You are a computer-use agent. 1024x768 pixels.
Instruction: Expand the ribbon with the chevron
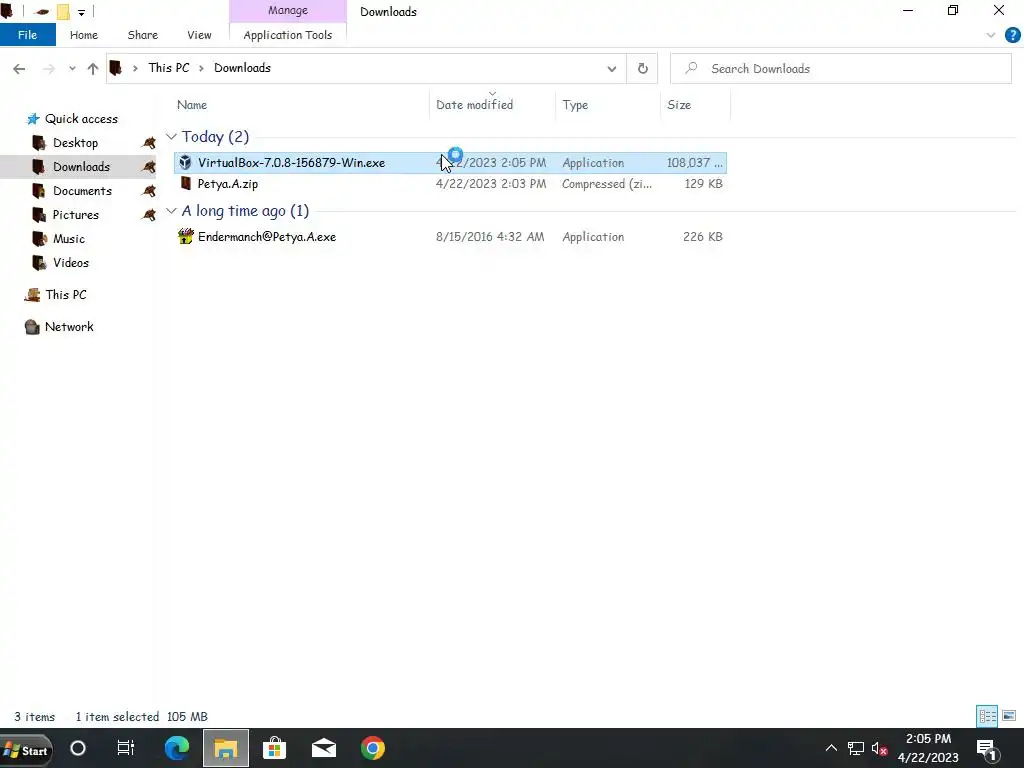pyautogui.click(x=991, y=35)
